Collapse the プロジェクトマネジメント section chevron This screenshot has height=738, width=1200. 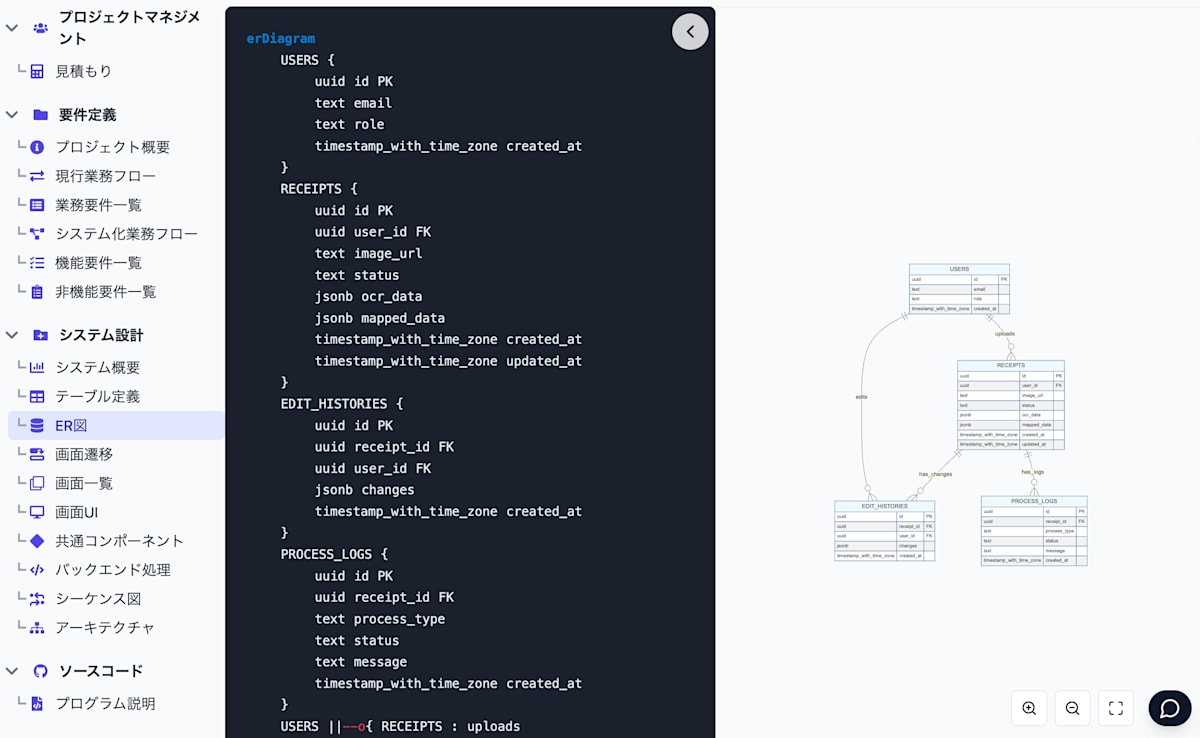point(12,28)
